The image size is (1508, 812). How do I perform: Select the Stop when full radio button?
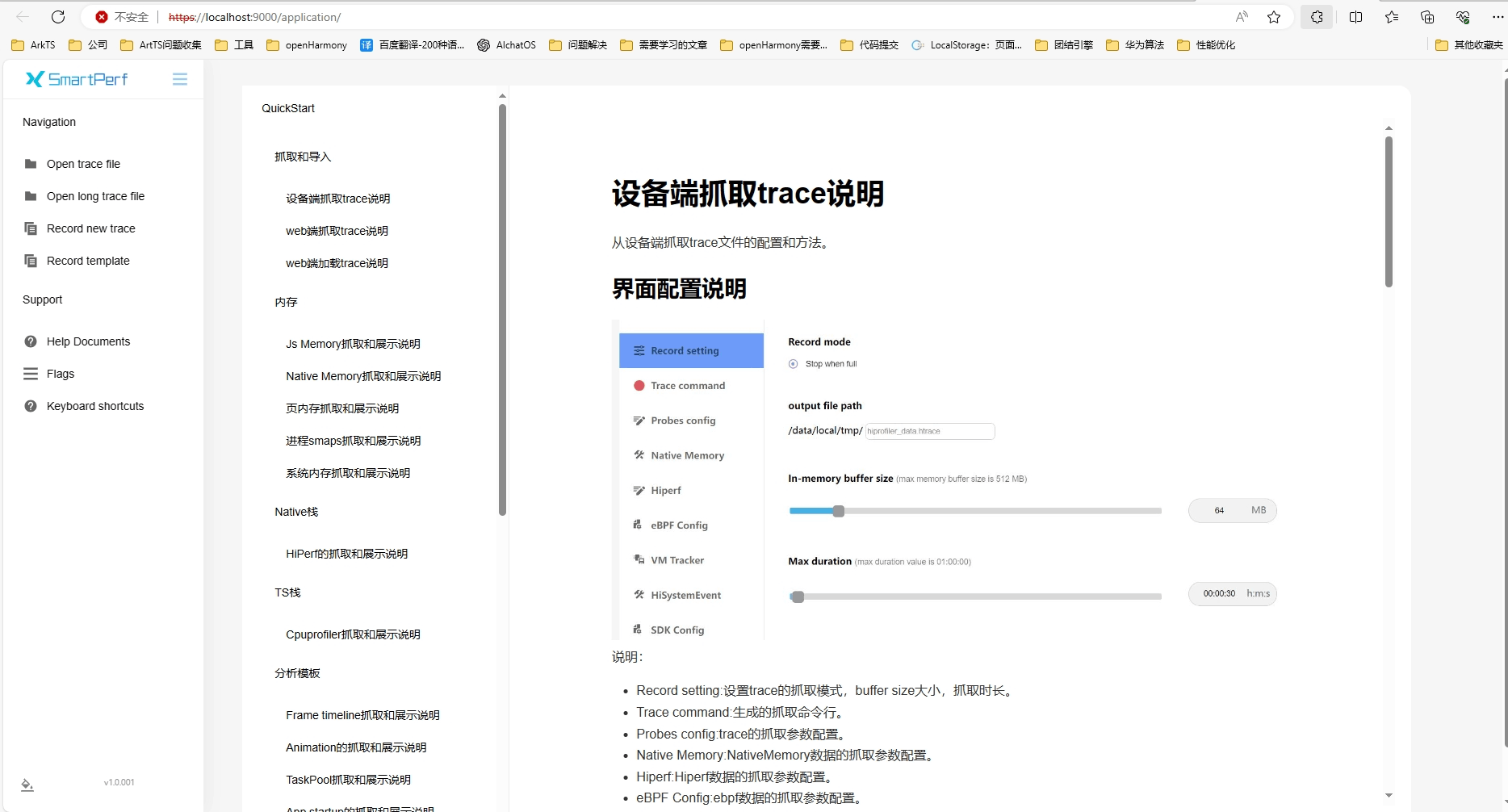(x=793, y=363)
